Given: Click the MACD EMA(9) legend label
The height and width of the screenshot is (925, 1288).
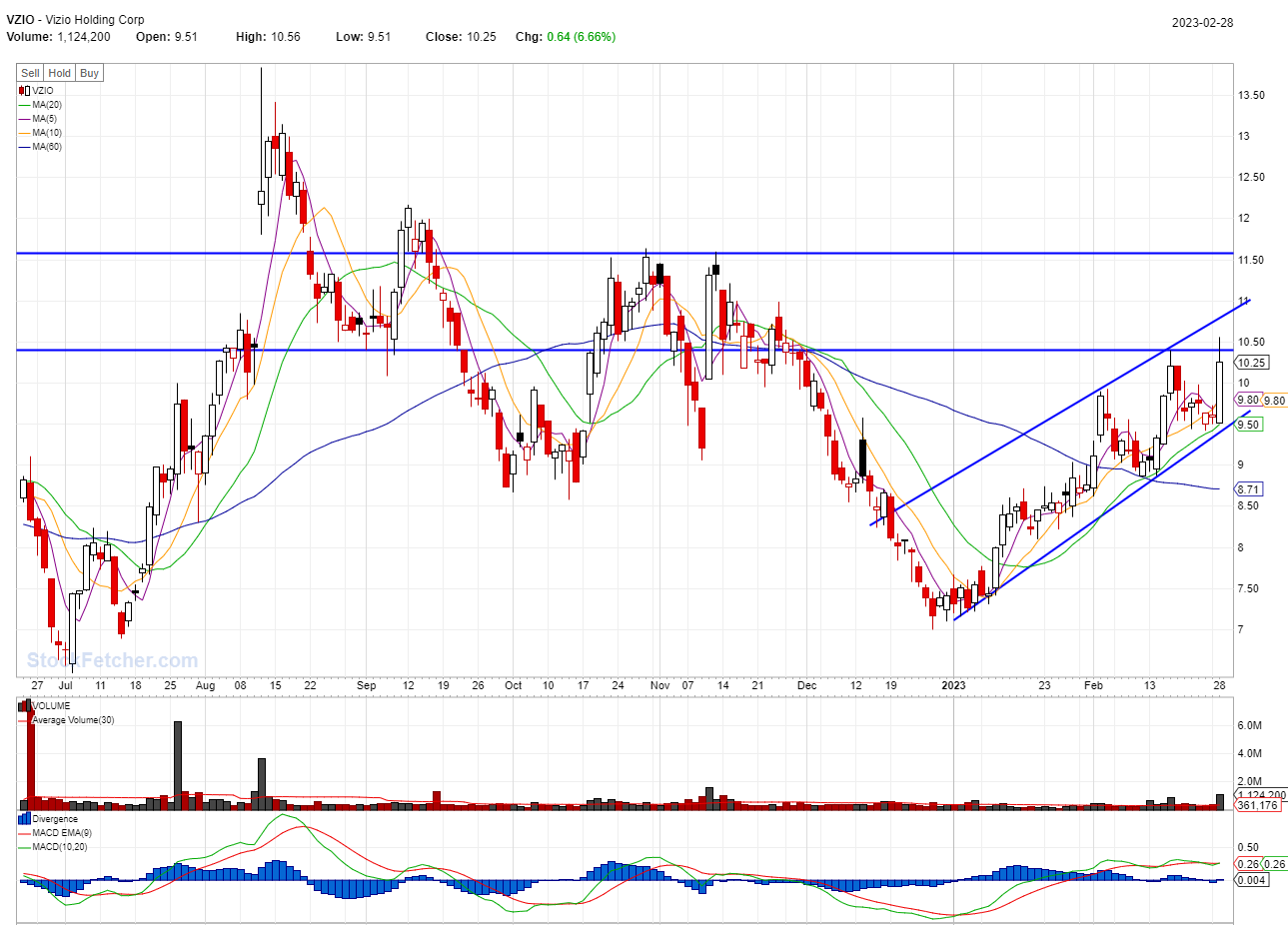Looking at the screenshot, I should pyautogui.click(x=62, y=833).
